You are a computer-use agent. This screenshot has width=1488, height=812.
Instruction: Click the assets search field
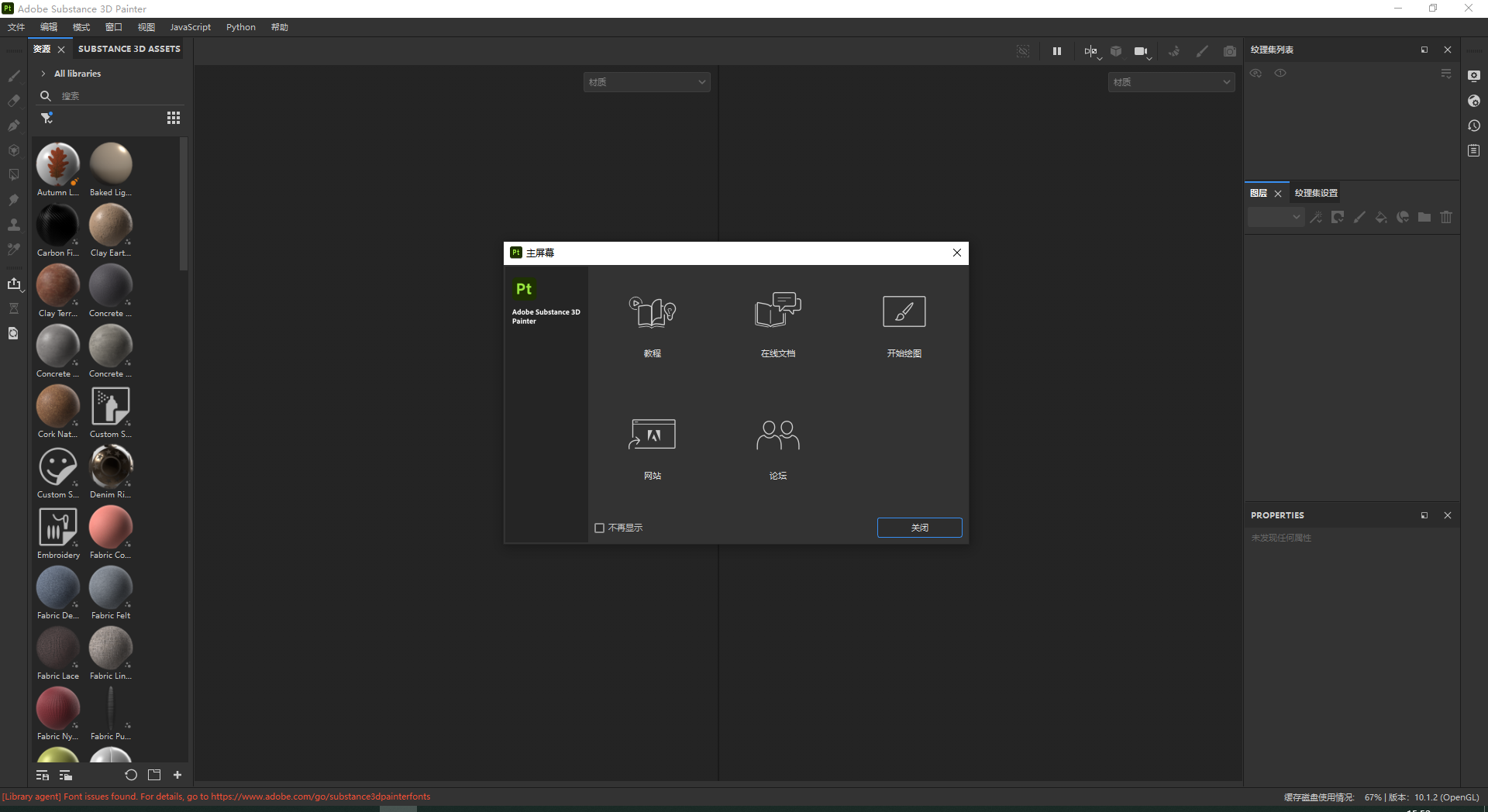point(121,96)
